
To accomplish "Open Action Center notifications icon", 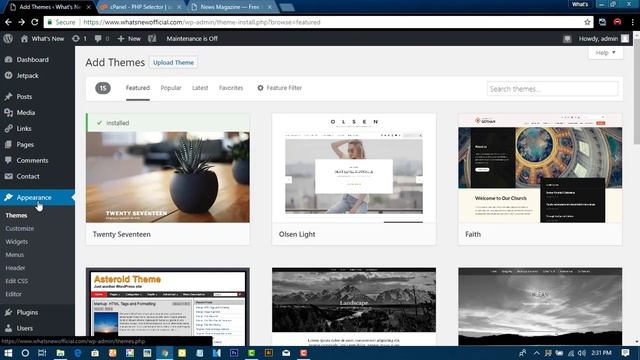I will coord(626,353).
